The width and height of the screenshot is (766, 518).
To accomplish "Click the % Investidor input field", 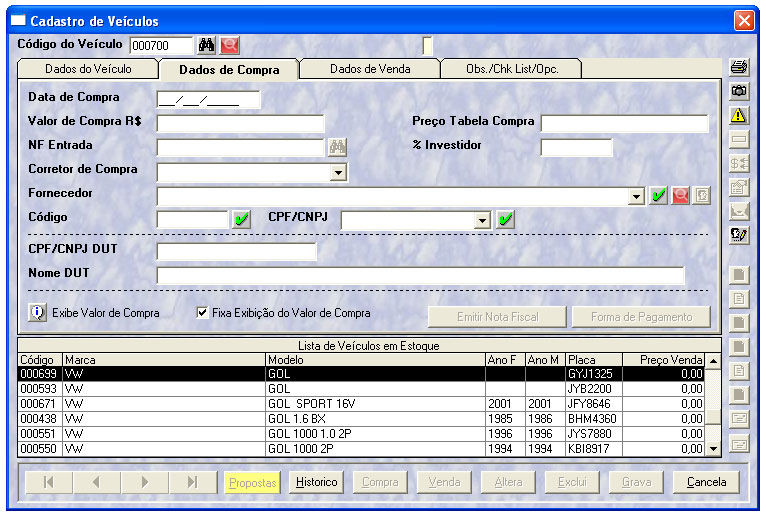I will (576, 148).
